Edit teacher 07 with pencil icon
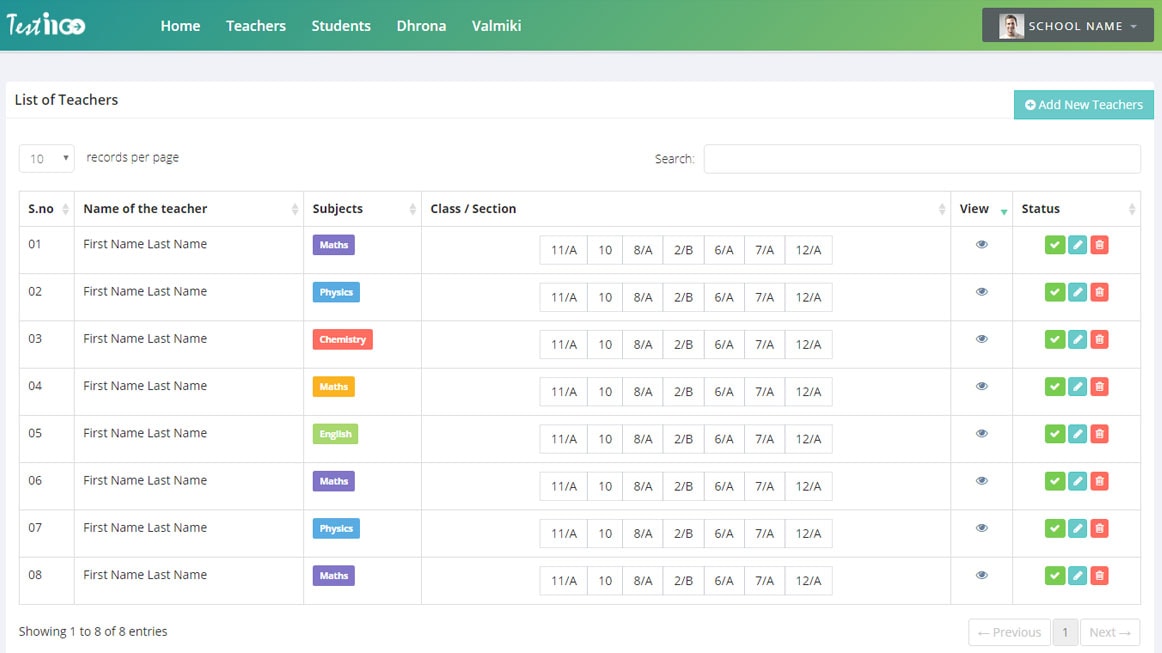Viewport: 1162px width, 653px height. point(1077,528)
